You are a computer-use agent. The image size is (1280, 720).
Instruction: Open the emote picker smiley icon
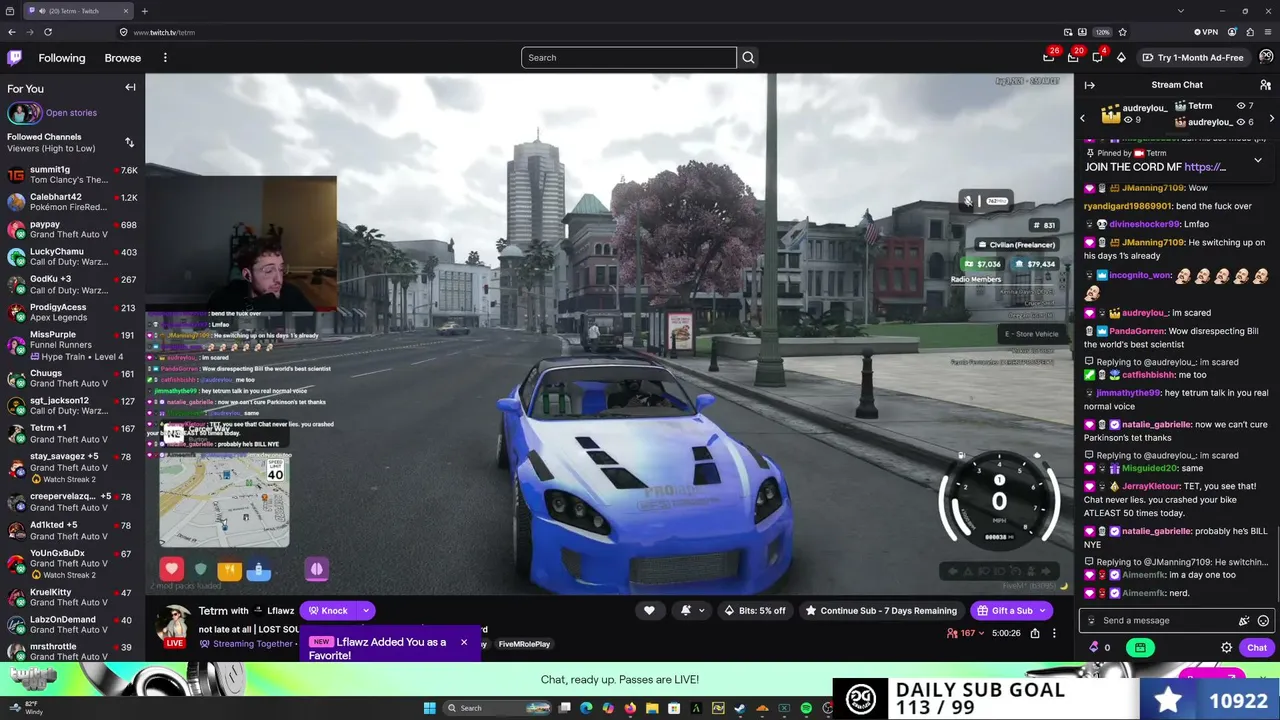click(x=1263, y=621)
